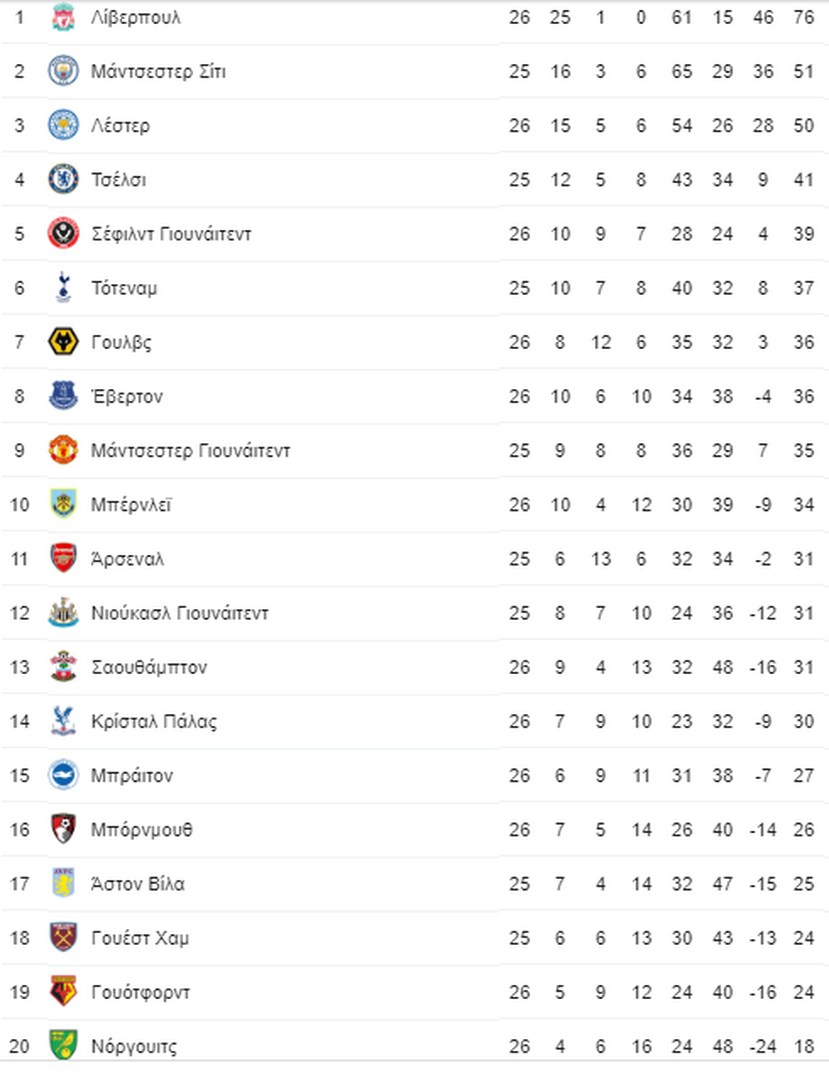829x1080 pixels.
Task: Click the Tottenham cockerel crest icon
Action: 63,287
